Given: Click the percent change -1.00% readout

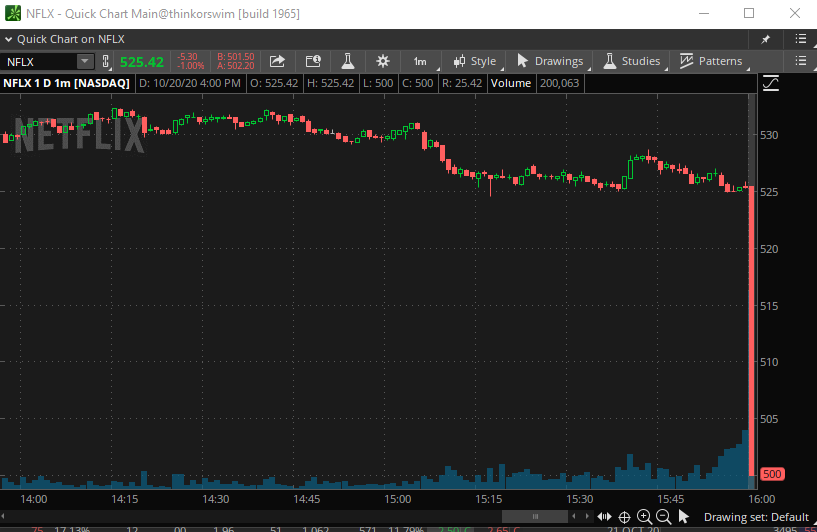Looking at the screenshot, I should point(191,66).
